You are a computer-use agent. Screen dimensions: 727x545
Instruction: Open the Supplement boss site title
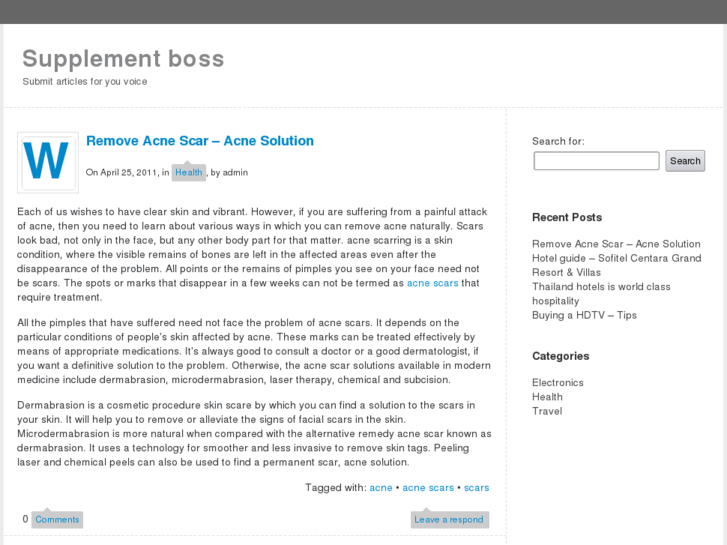(123, 59)
